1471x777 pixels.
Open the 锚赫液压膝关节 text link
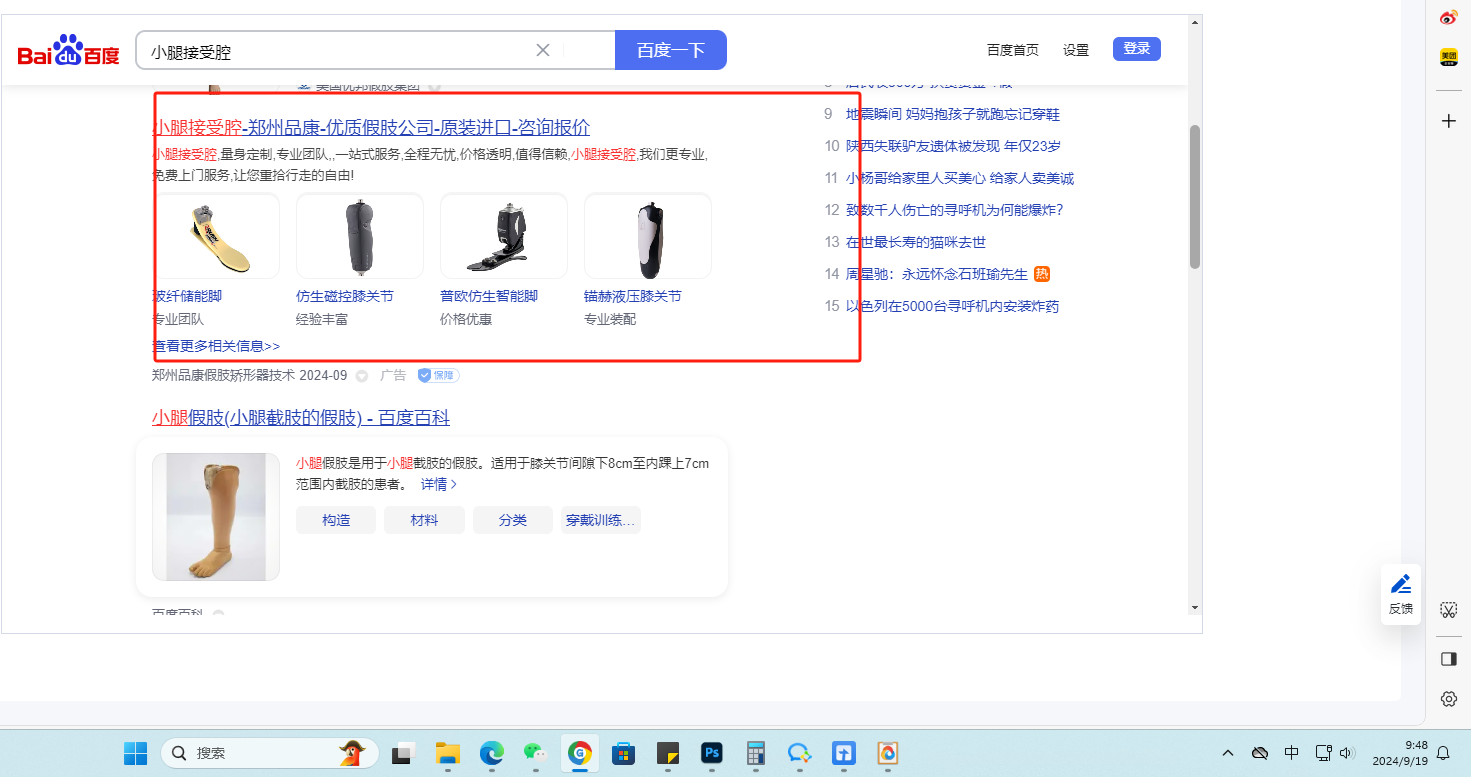(633, 297)
